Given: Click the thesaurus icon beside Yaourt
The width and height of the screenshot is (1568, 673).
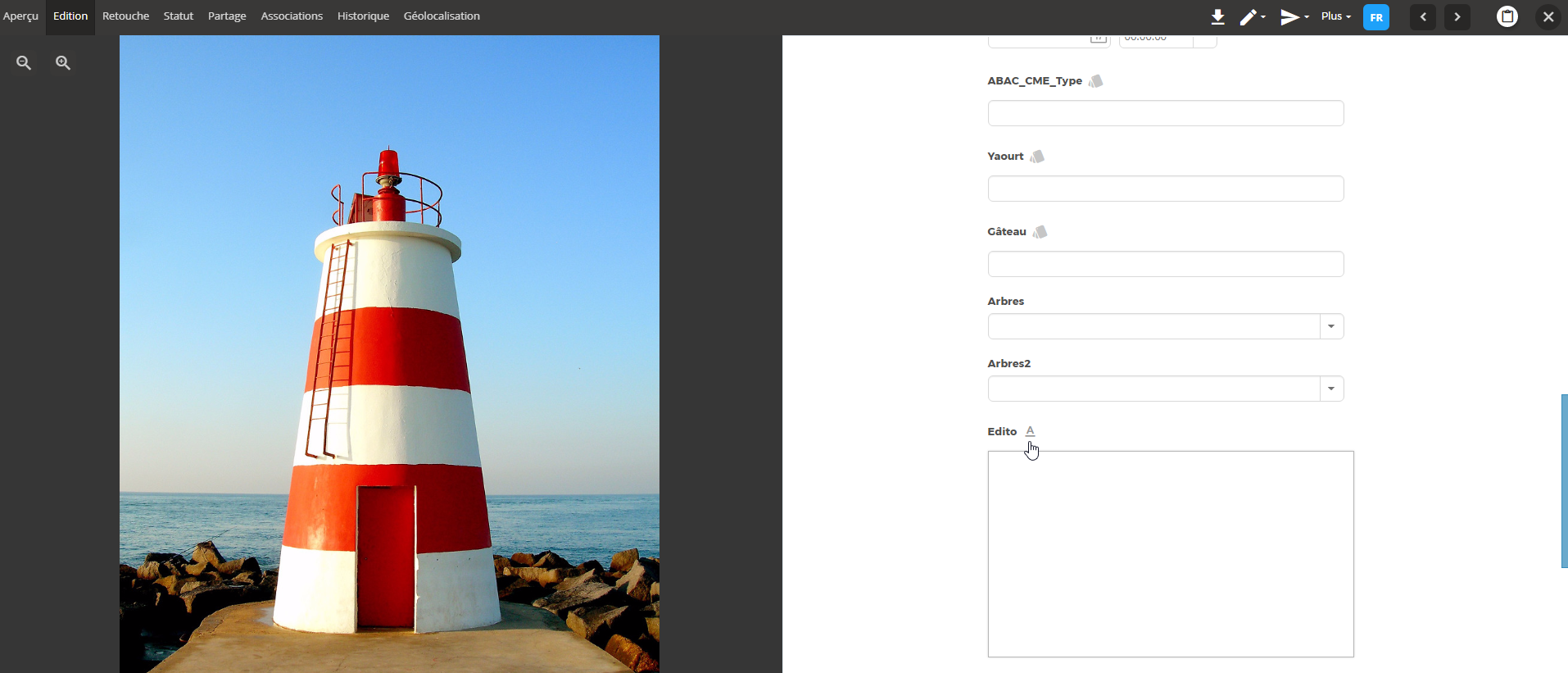Looking at the screenshot, I should (1037, 157).
